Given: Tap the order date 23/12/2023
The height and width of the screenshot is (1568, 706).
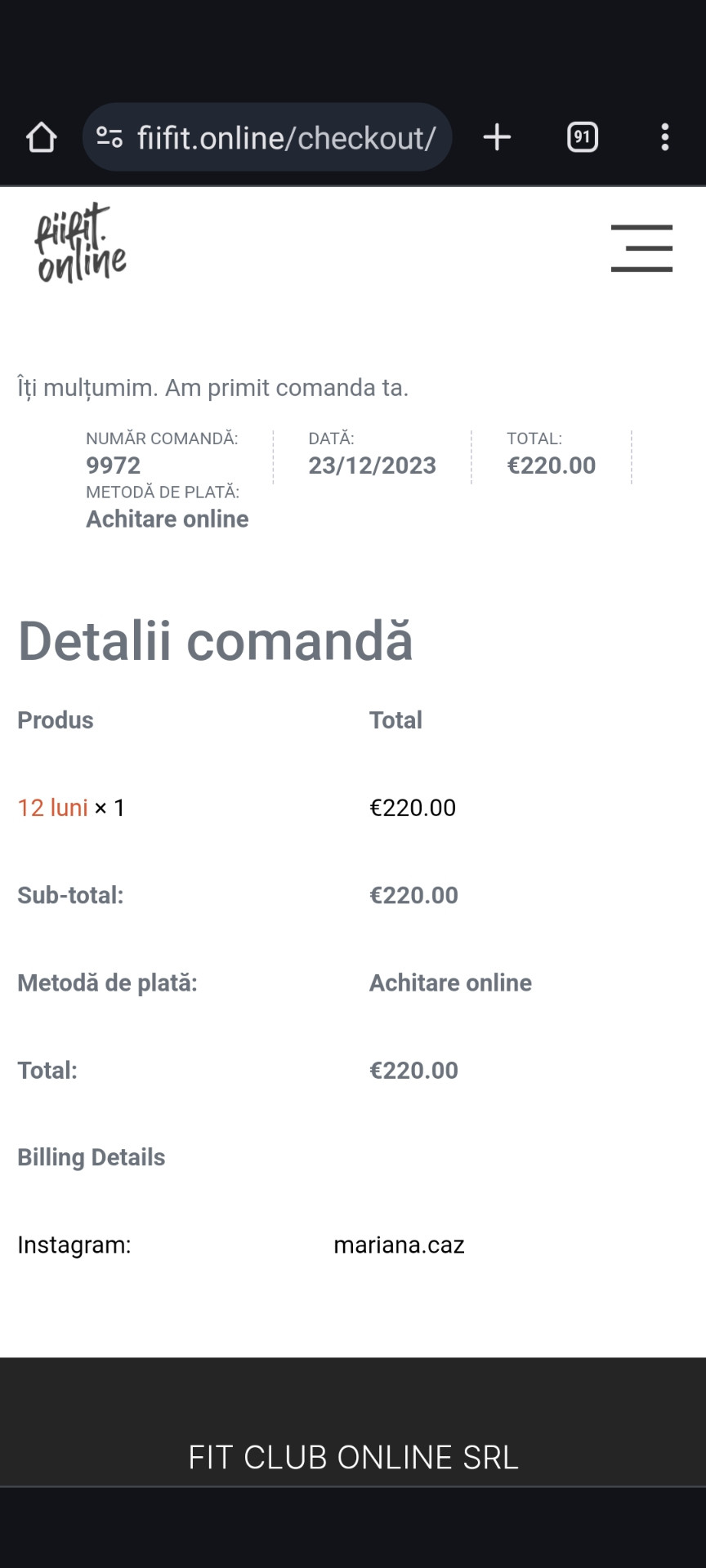Looking at the screenshot, I should [372, 465].
